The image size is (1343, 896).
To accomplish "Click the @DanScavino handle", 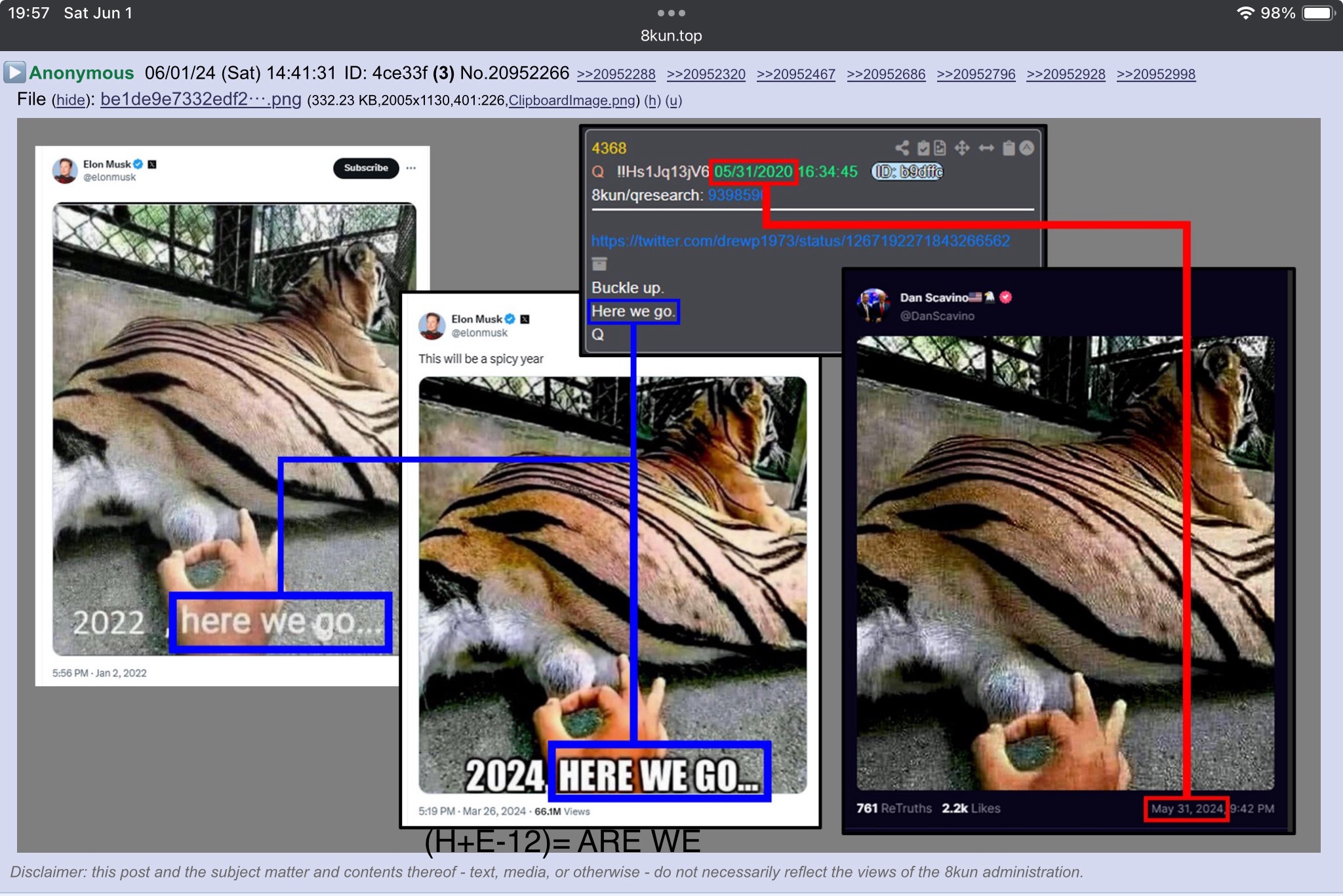I will point(937,316).
